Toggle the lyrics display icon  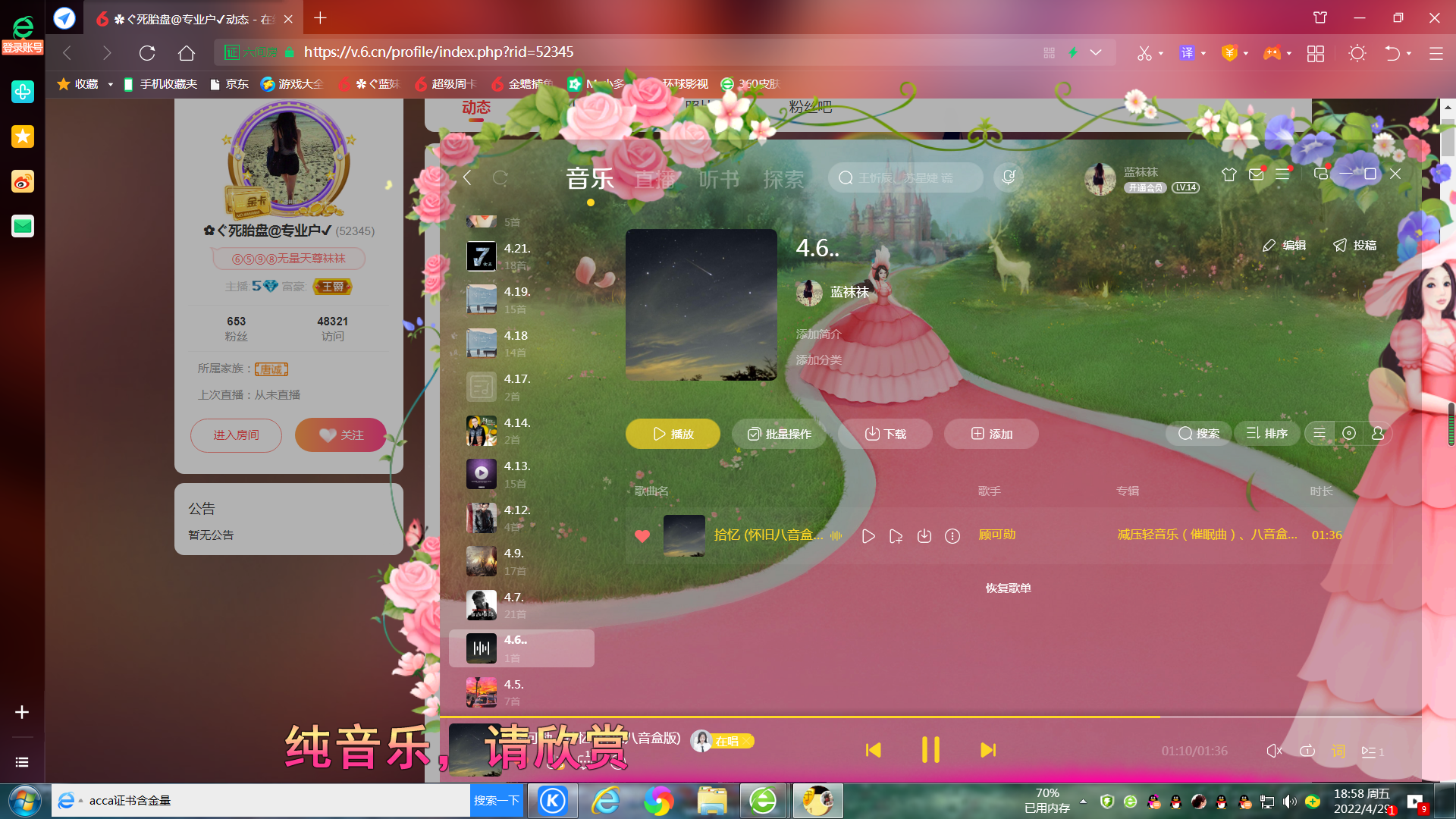point(1338,751)
